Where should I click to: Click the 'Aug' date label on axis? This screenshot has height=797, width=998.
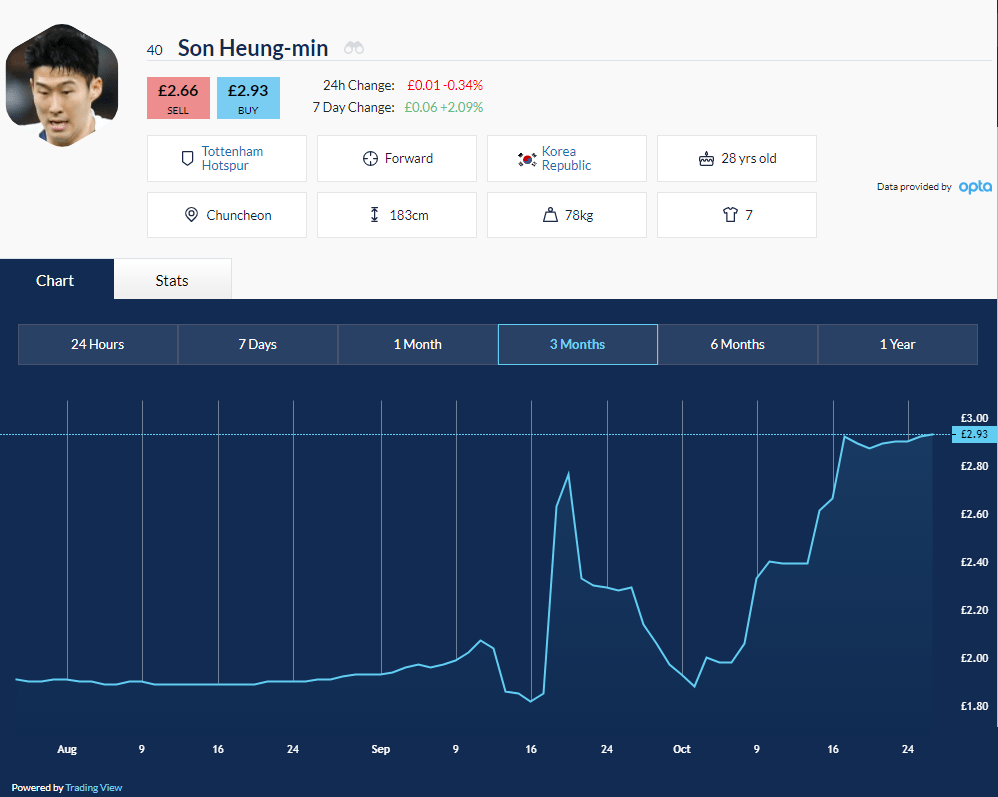pyautogui.click(x=67, y=749)
